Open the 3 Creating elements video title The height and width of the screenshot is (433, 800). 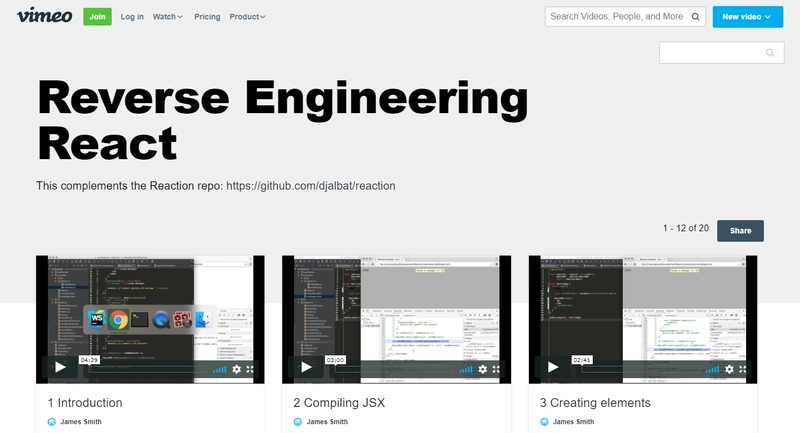click(x=595, y=403)
